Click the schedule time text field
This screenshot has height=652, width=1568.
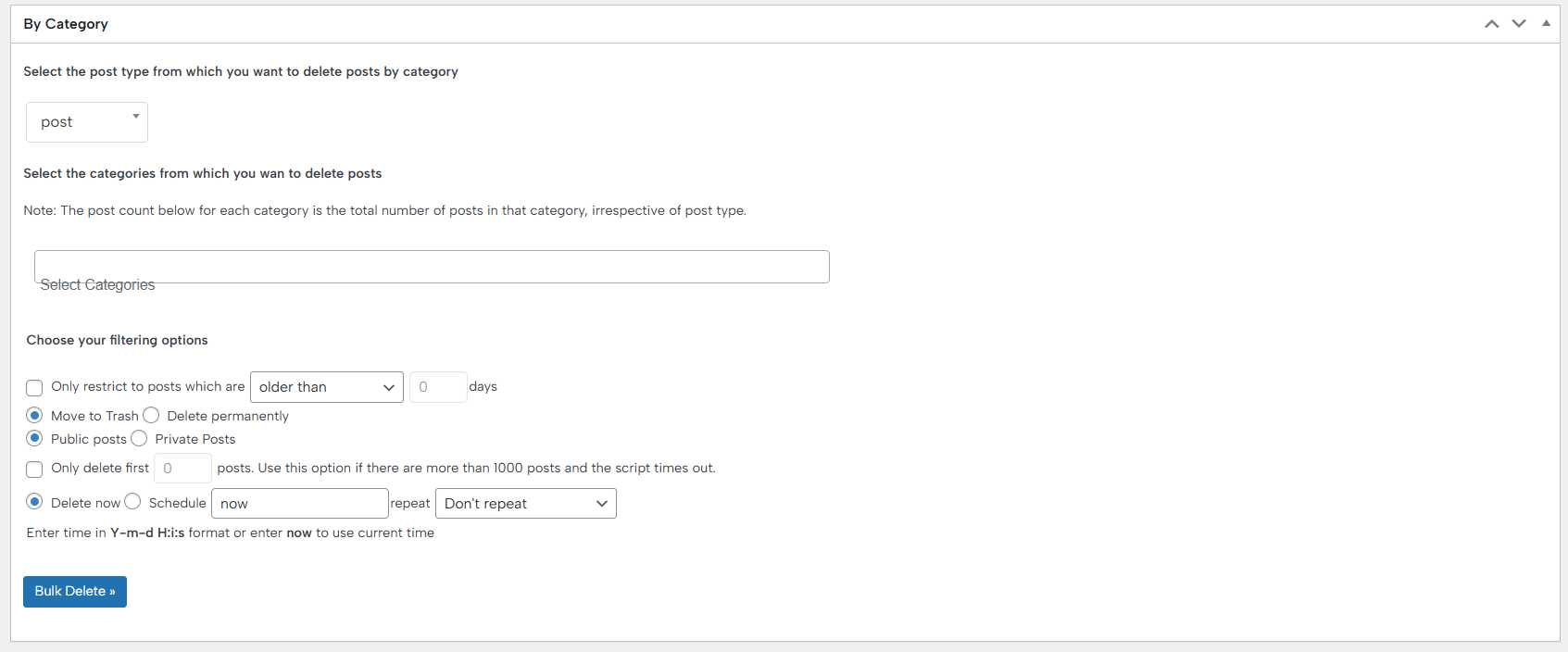pyautogui.click(x=299, y=504)
